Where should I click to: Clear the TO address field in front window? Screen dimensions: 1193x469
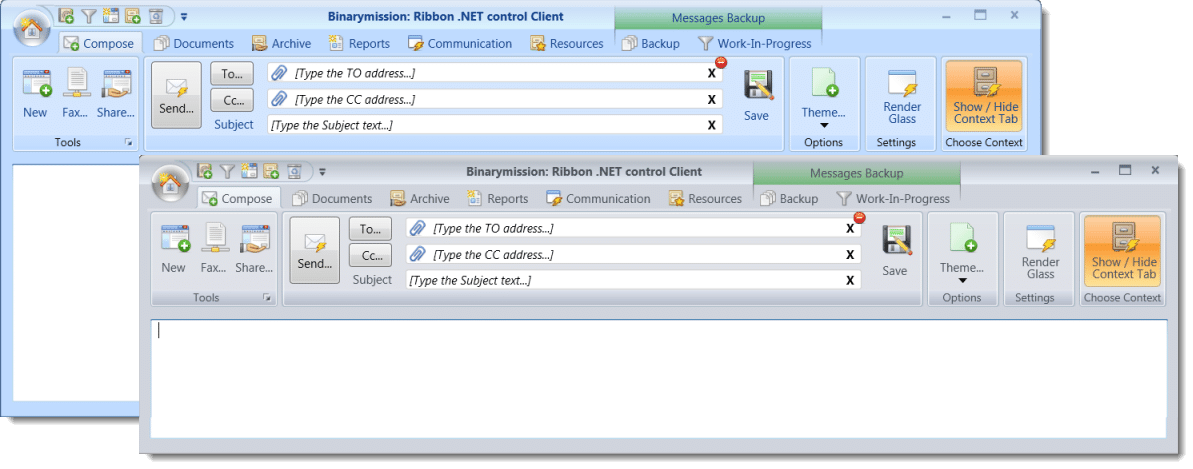(850, 228)
